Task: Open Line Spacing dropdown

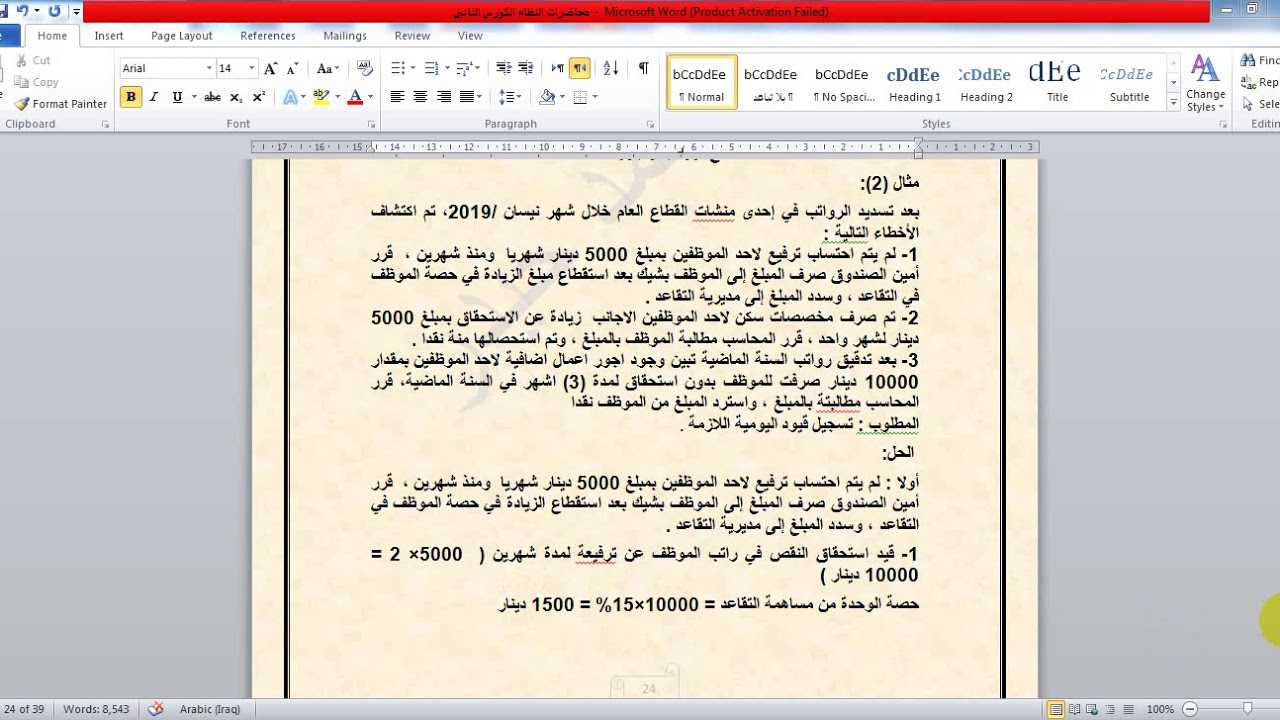Action: (x=510, y=97)
